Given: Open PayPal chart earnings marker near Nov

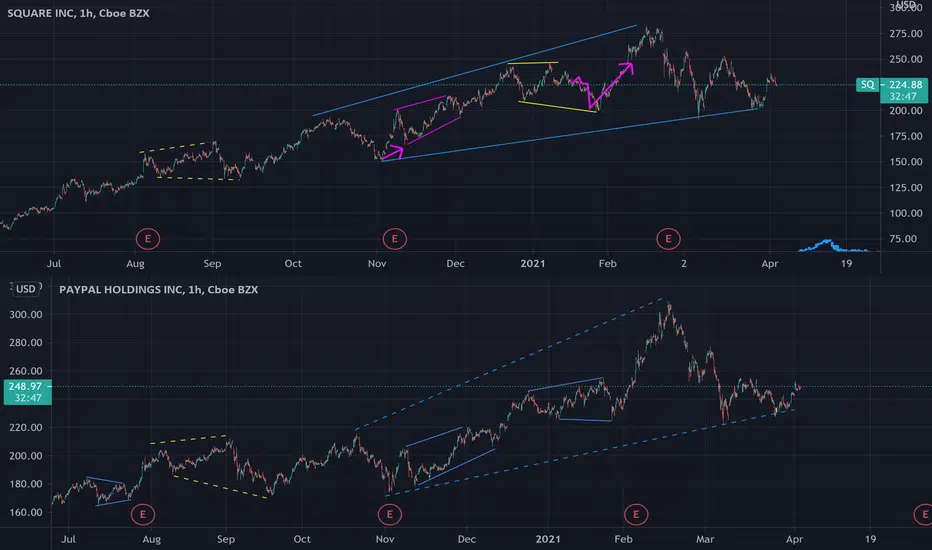Looking at the screenshot, I should pos(389,514).
